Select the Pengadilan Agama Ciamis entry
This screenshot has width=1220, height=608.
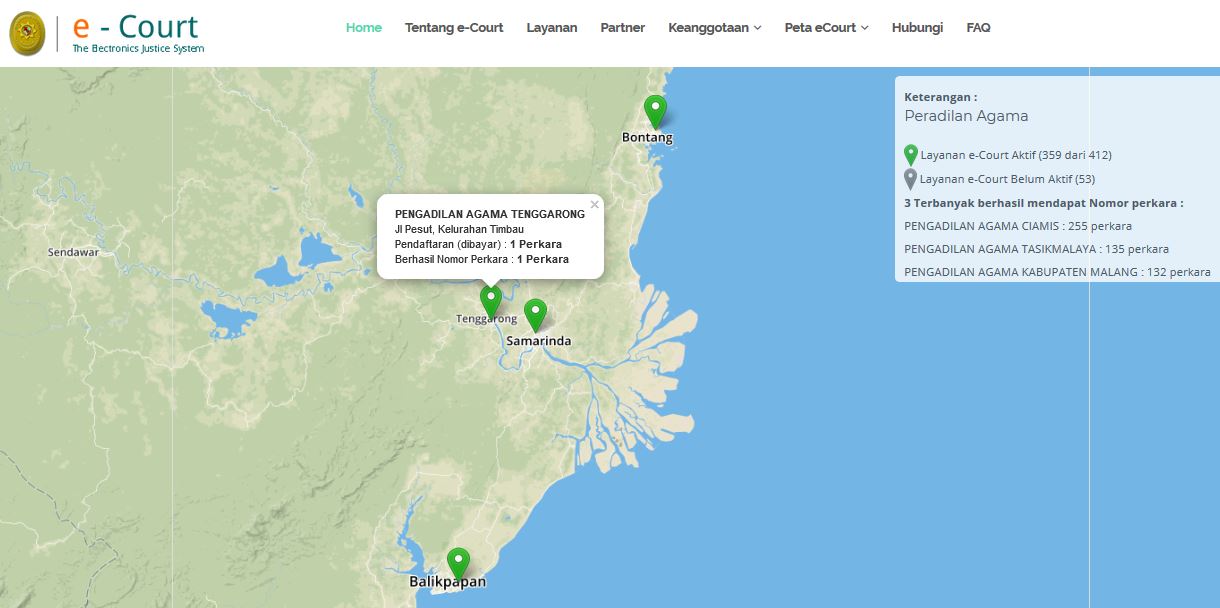(x=1017, y=226)
